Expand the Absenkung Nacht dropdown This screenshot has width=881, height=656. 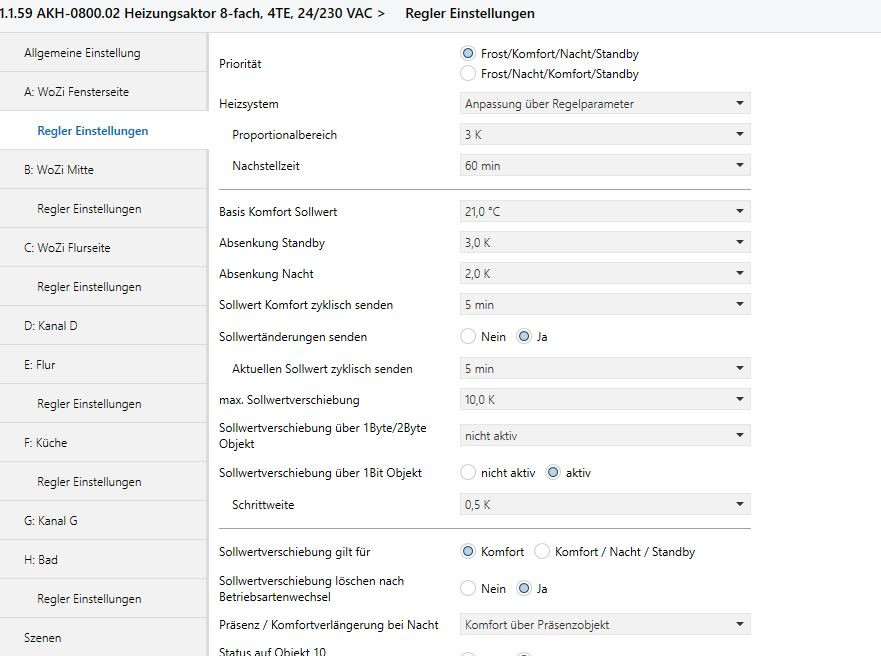pos(605,273)
